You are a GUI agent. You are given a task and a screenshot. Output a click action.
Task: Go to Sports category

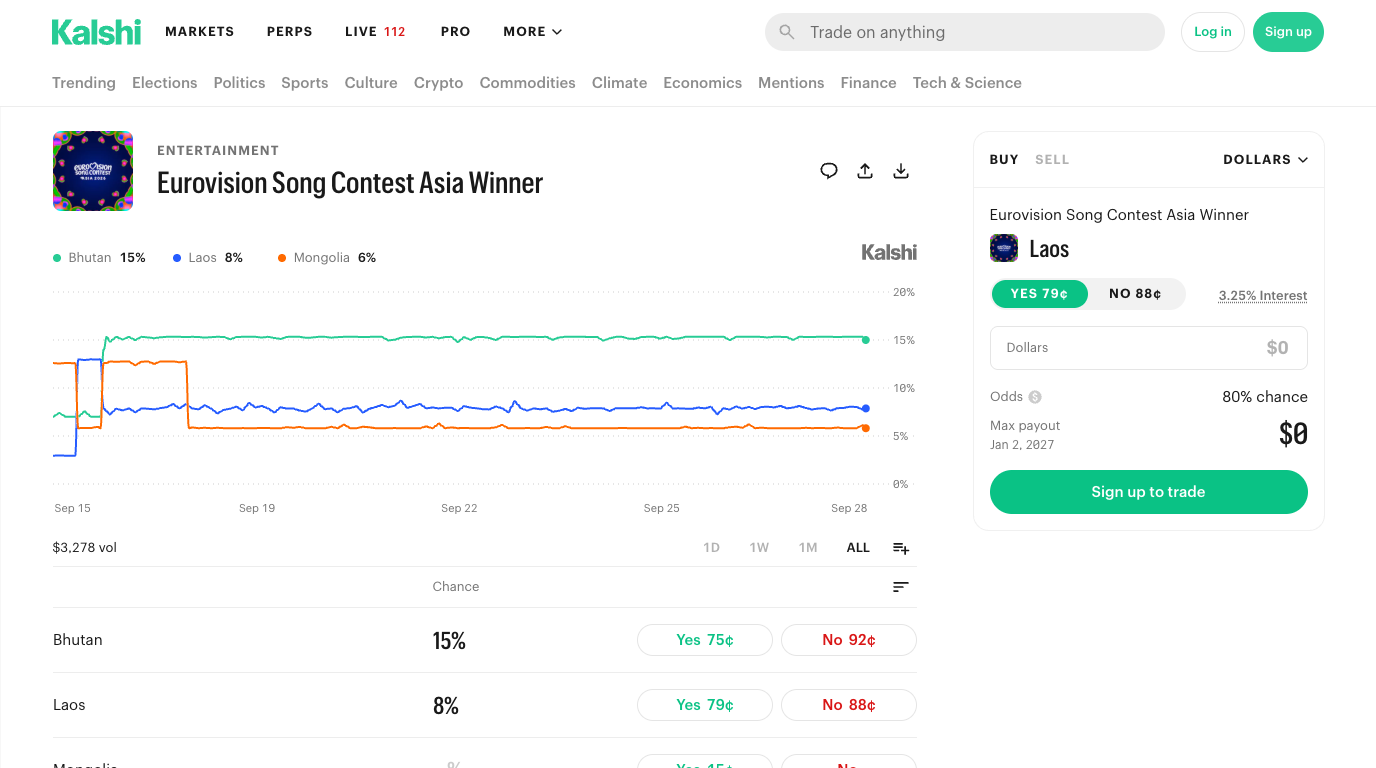click(x=305, y=83)
